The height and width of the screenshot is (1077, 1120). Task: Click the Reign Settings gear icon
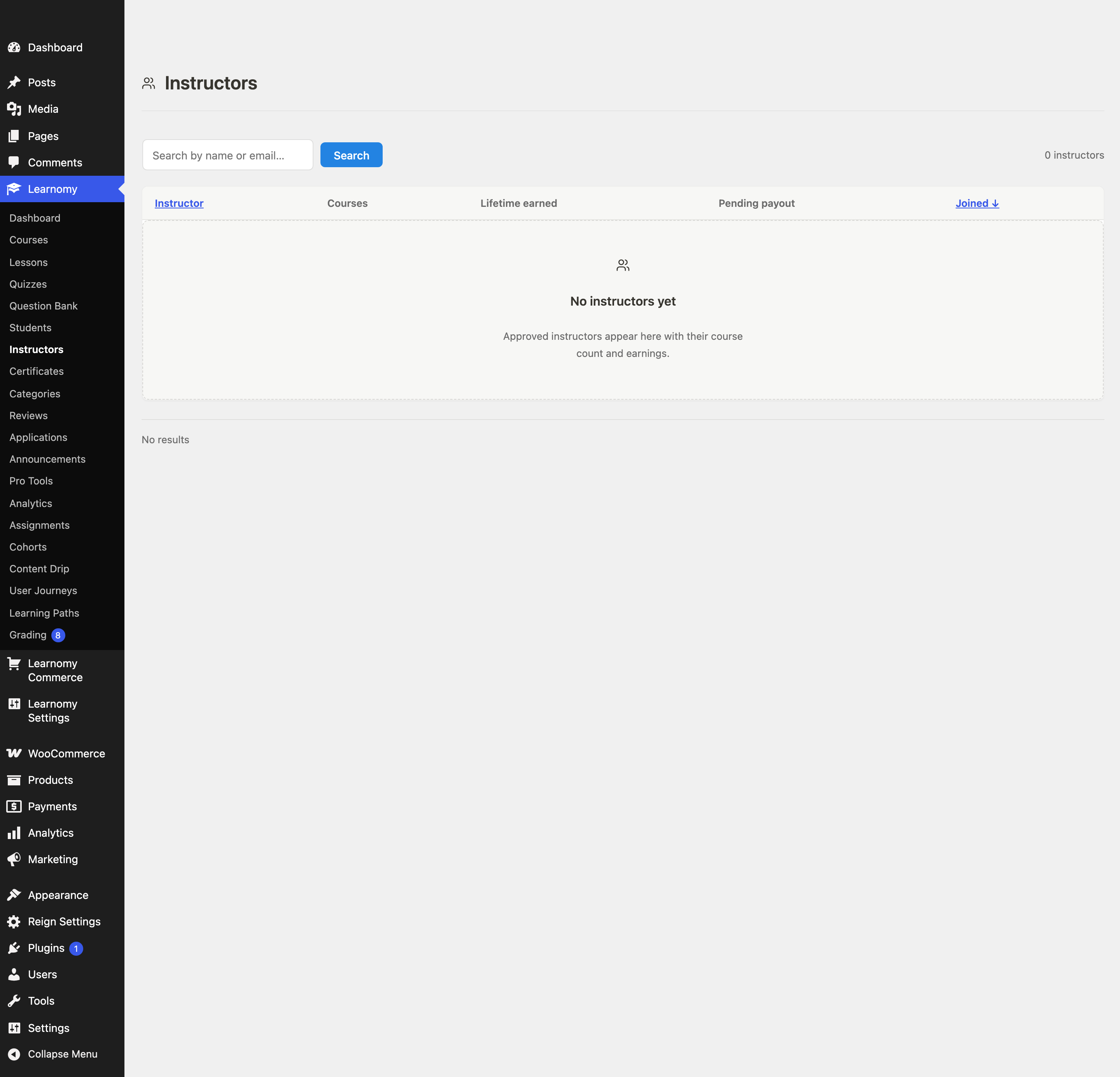pyautogui.click(x=14, y=921)
